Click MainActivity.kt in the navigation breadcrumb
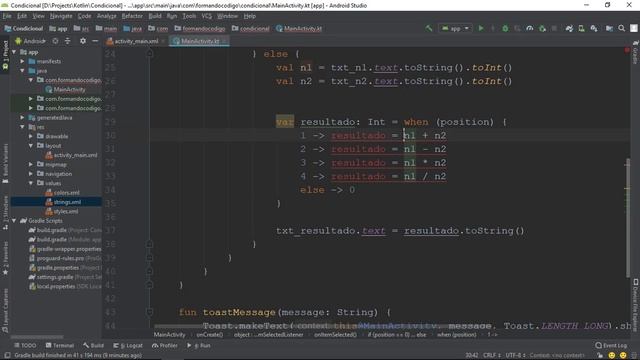640x360 pixels. [299, 29]
